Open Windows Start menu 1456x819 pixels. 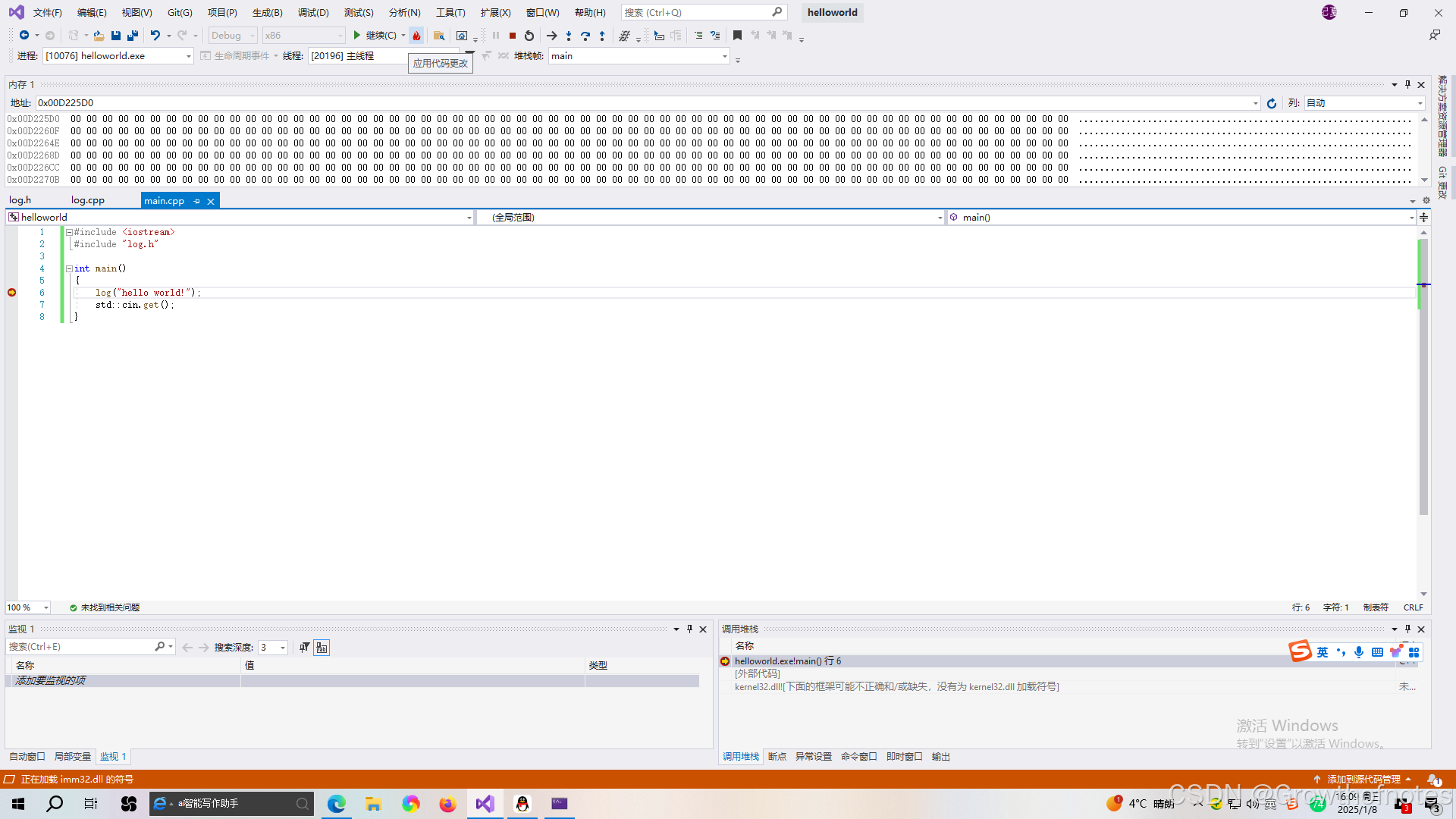pos(18,804)
